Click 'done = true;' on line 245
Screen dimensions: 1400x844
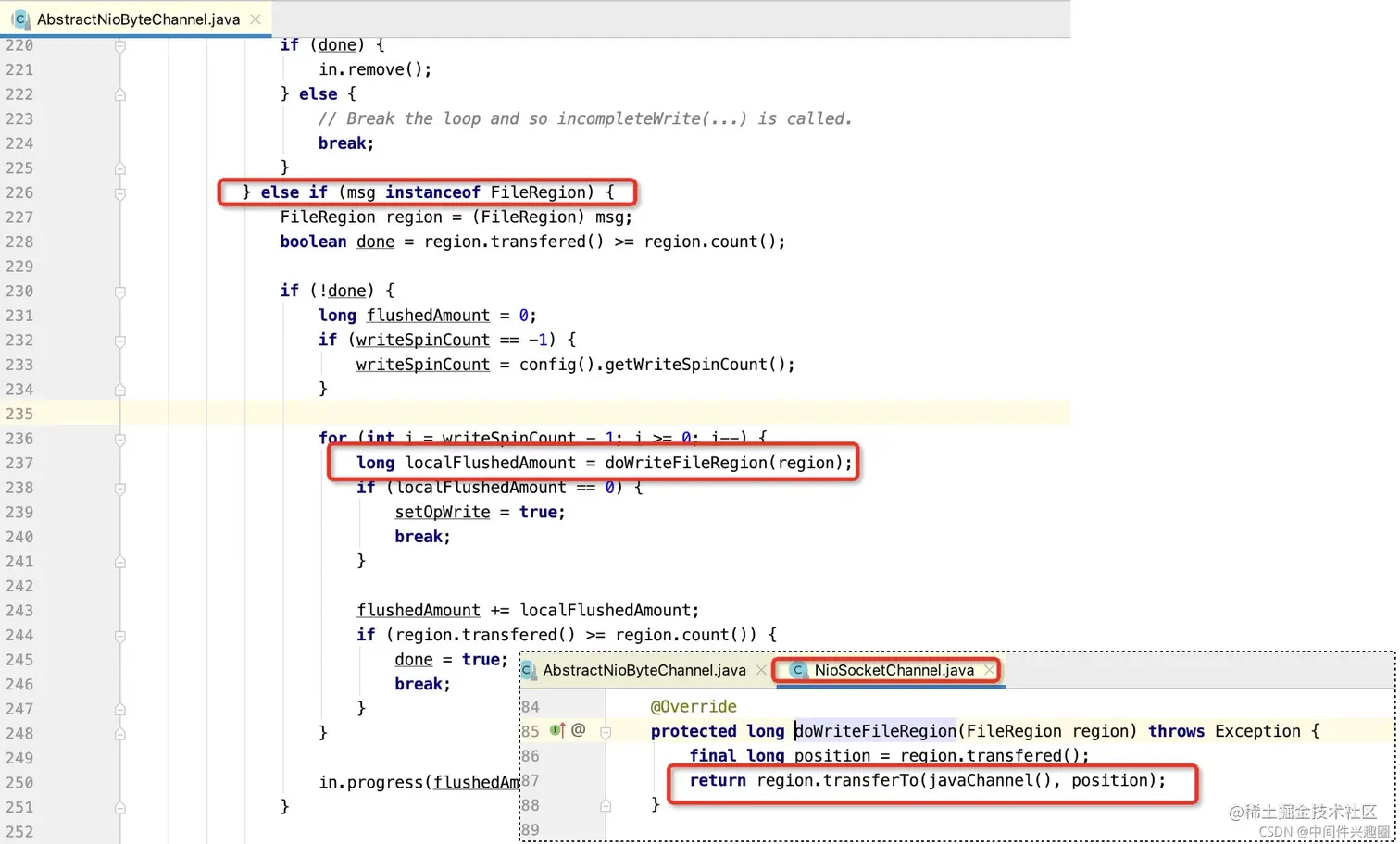(x=451, y=660)
